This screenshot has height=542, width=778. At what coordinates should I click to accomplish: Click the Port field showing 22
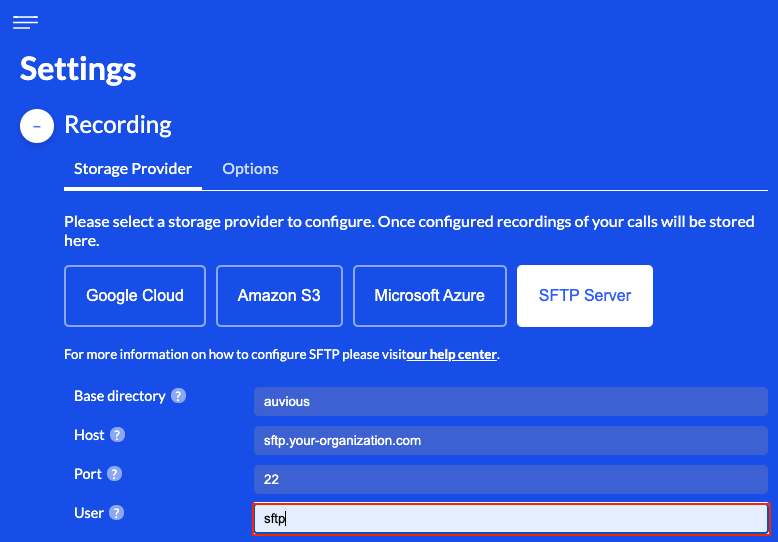pos(510,480)
